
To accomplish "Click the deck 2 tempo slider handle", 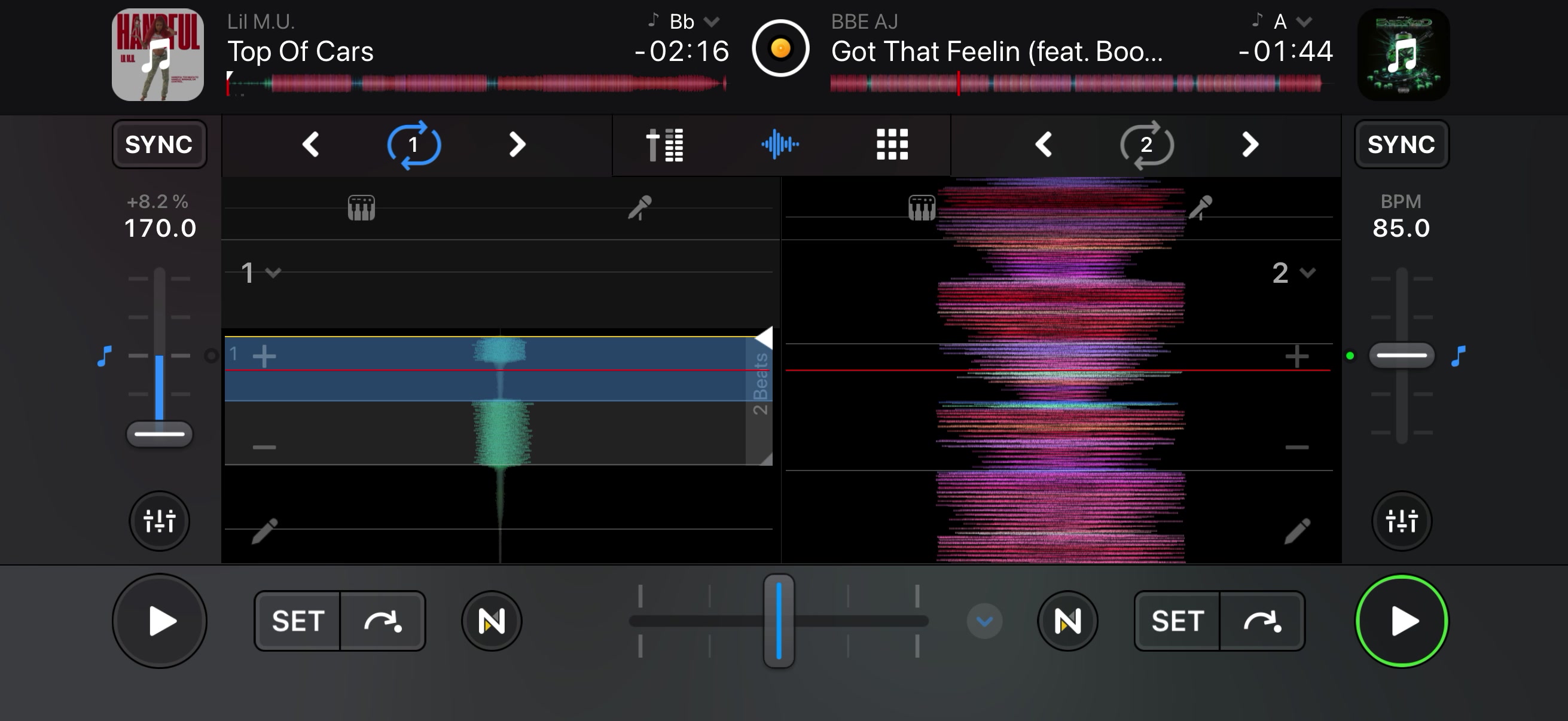I will [x=1401, y=355].
